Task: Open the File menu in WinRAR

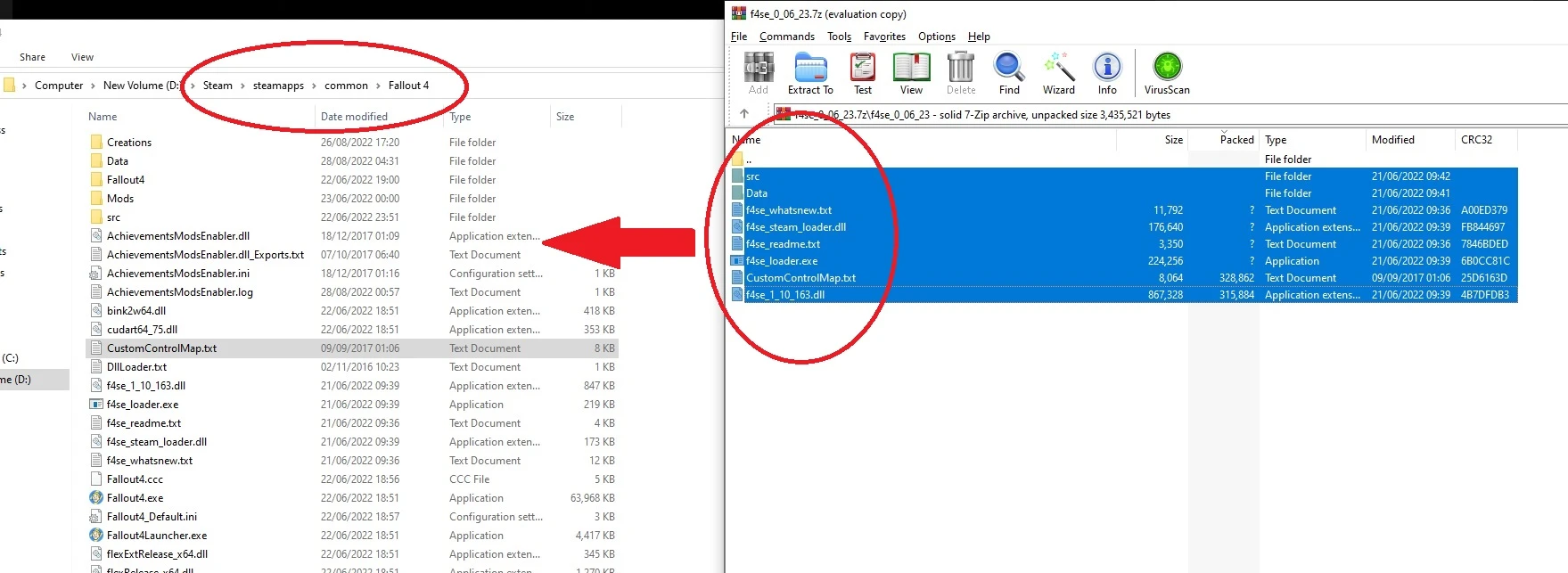Action: click(x=739, y=37)
